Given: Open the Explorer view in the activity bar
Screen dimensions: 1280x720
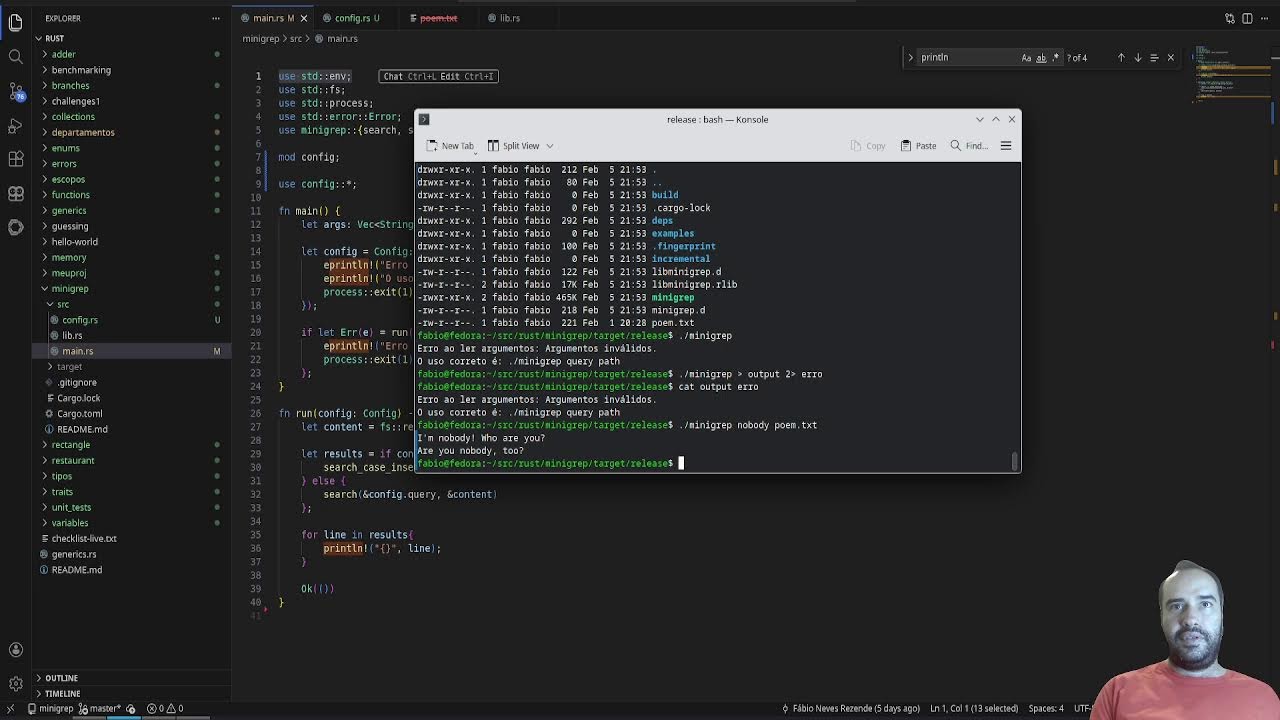Looking at the screenshot, I should (15, 22).
